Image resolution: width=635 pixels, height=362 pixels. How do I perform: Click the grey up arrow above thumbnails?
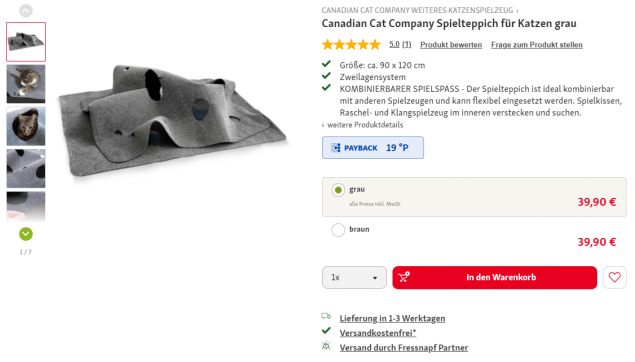pos(26,11)
